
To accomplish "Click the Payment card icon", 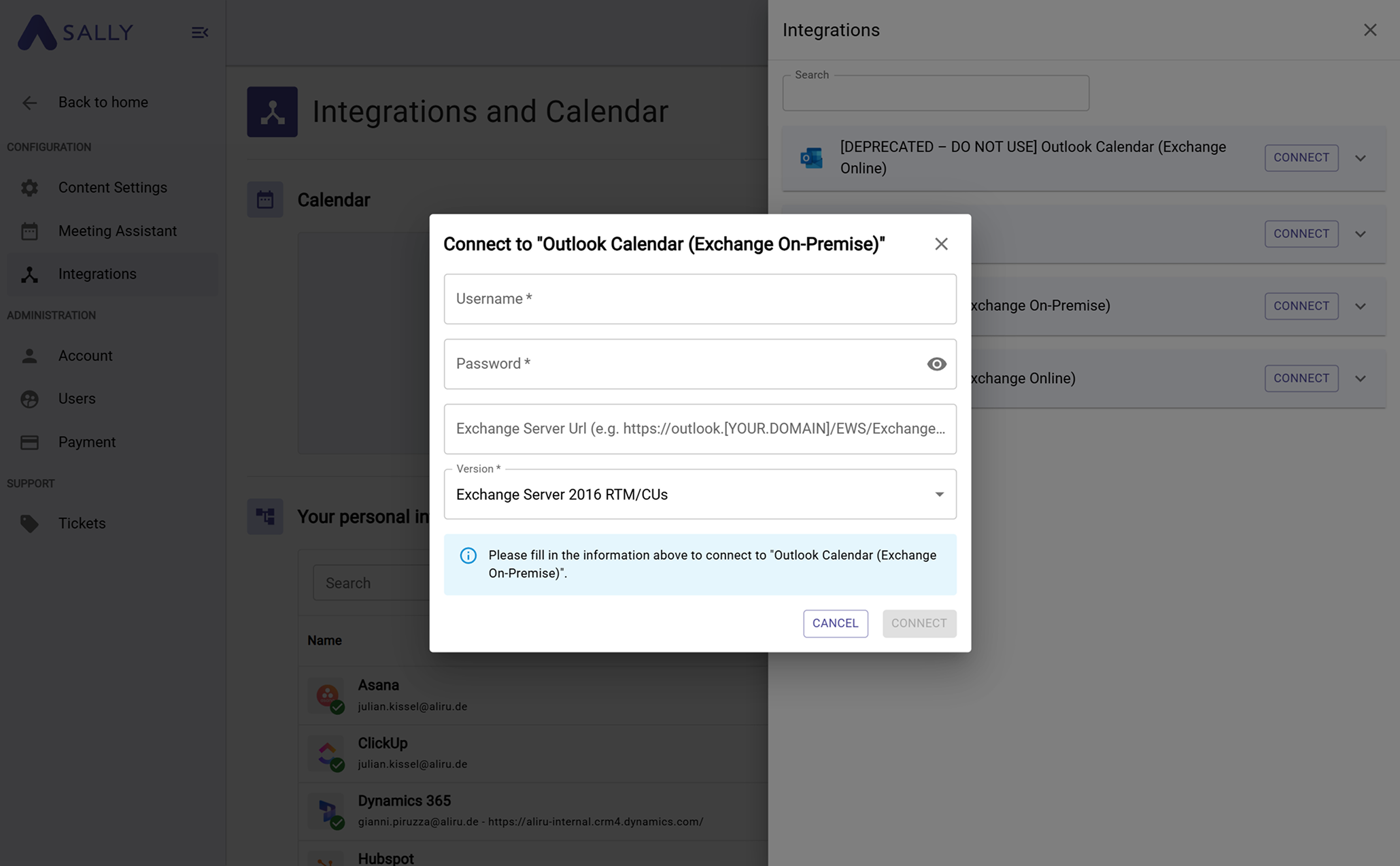I will 29,443.
